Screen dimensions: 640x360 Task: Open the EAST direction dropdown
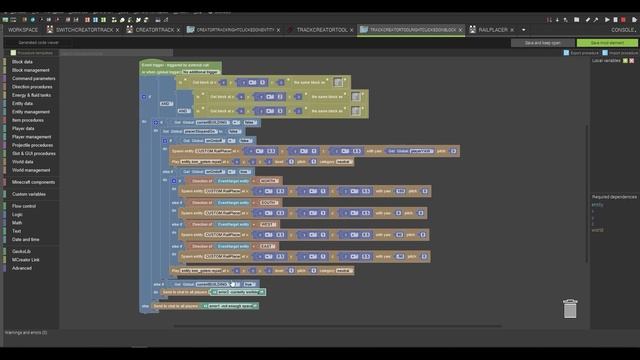(267, 246)
